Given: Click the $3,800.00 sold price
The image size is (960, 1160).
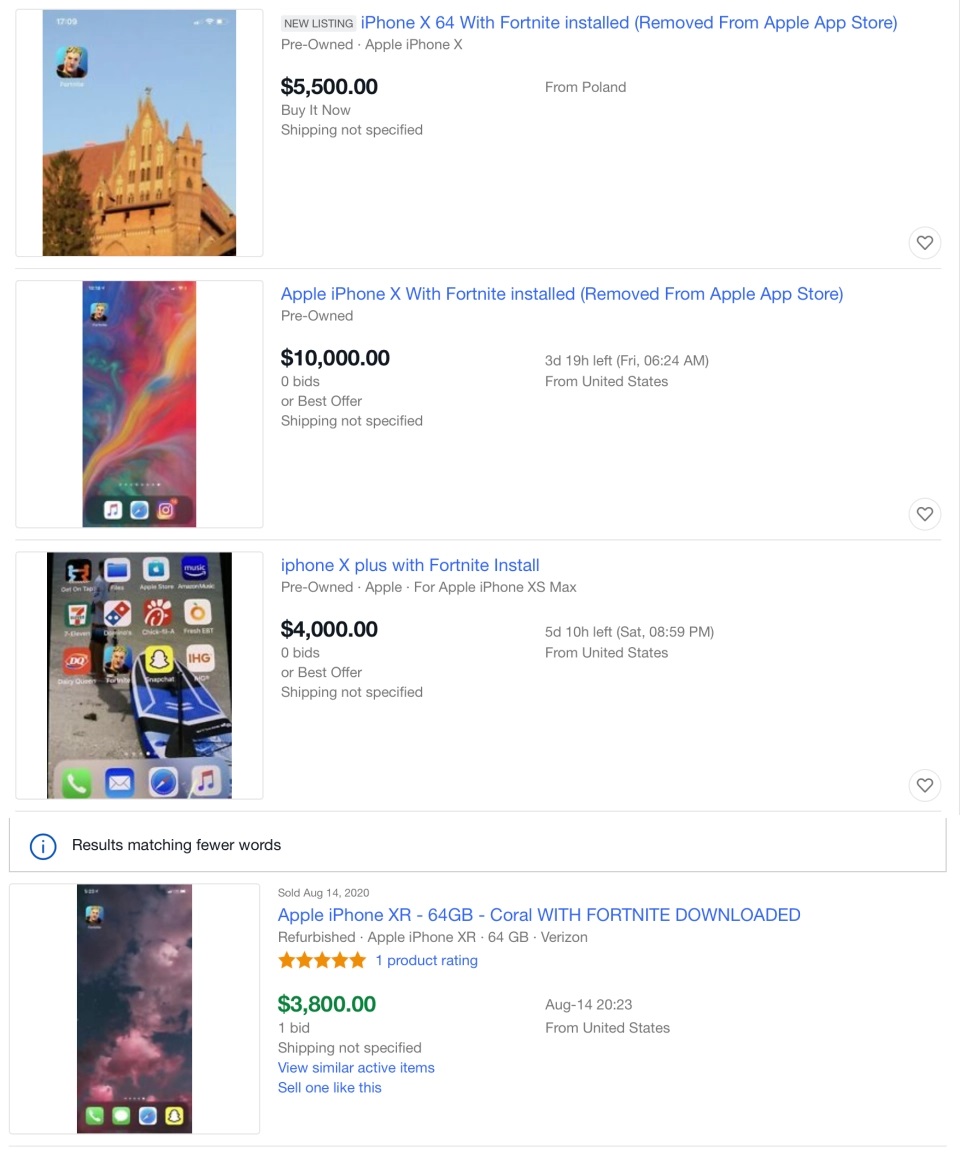Looking at the screenshot, I should click(326, 1004).
